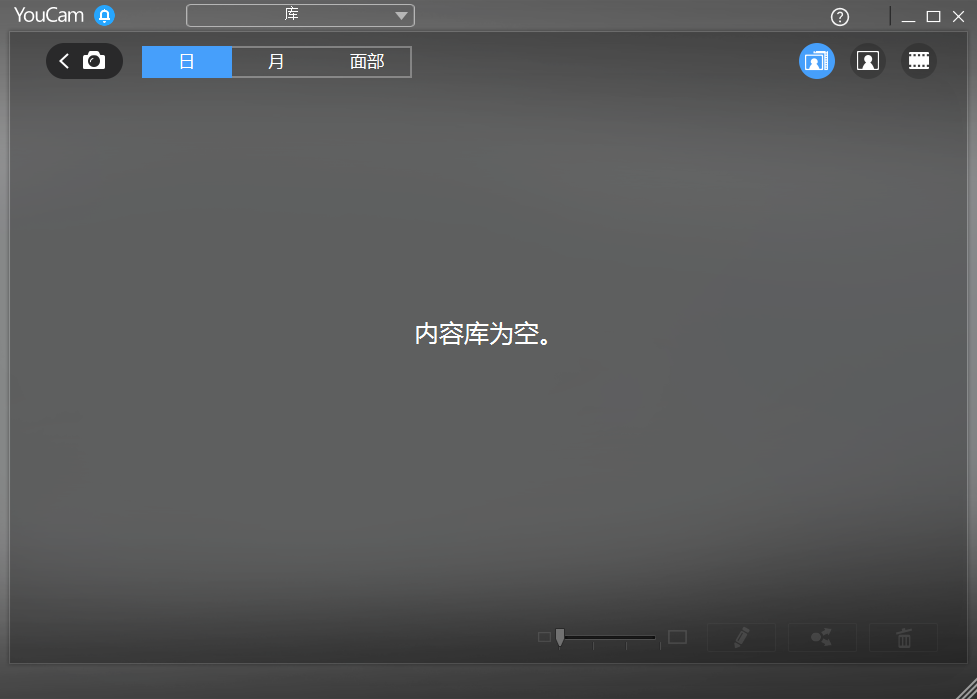
Task: Switch to the 面部 face tab
Action: pyautogui.click(x=366, y=61)
